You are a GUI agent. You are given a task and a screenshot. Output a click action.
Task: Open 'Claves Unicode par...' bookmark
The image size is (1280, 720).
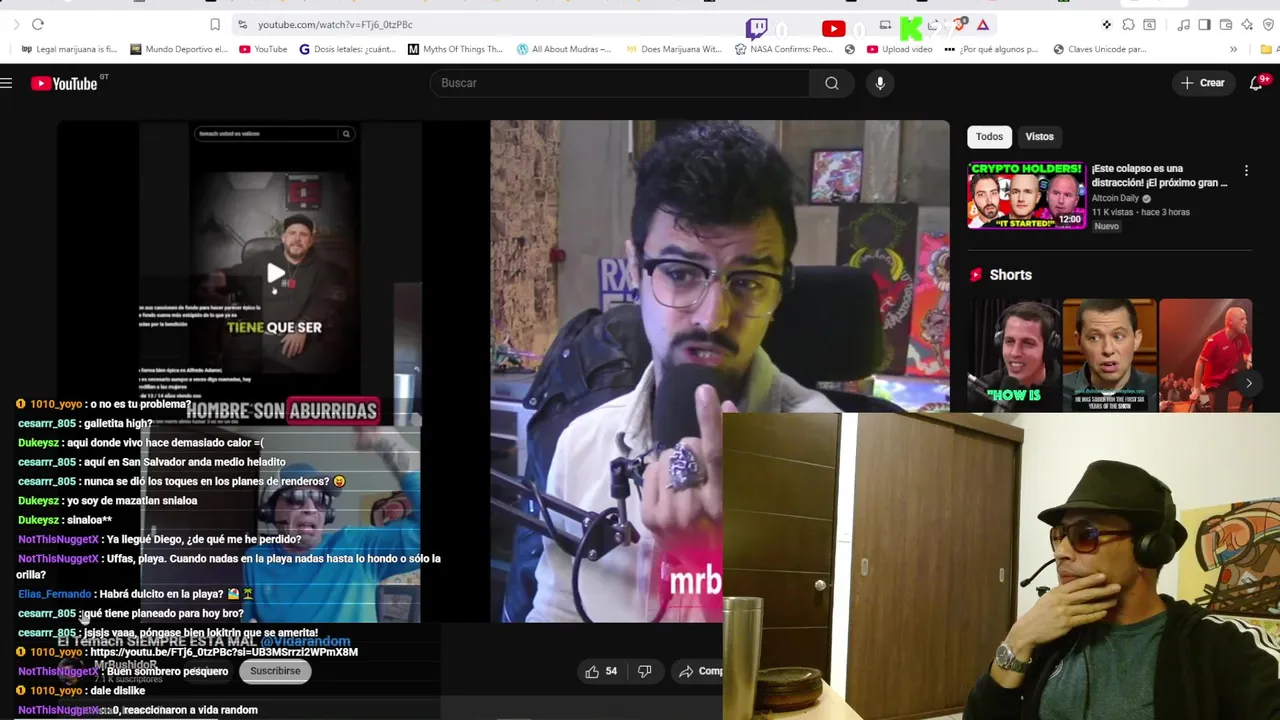pos(1099,49)
